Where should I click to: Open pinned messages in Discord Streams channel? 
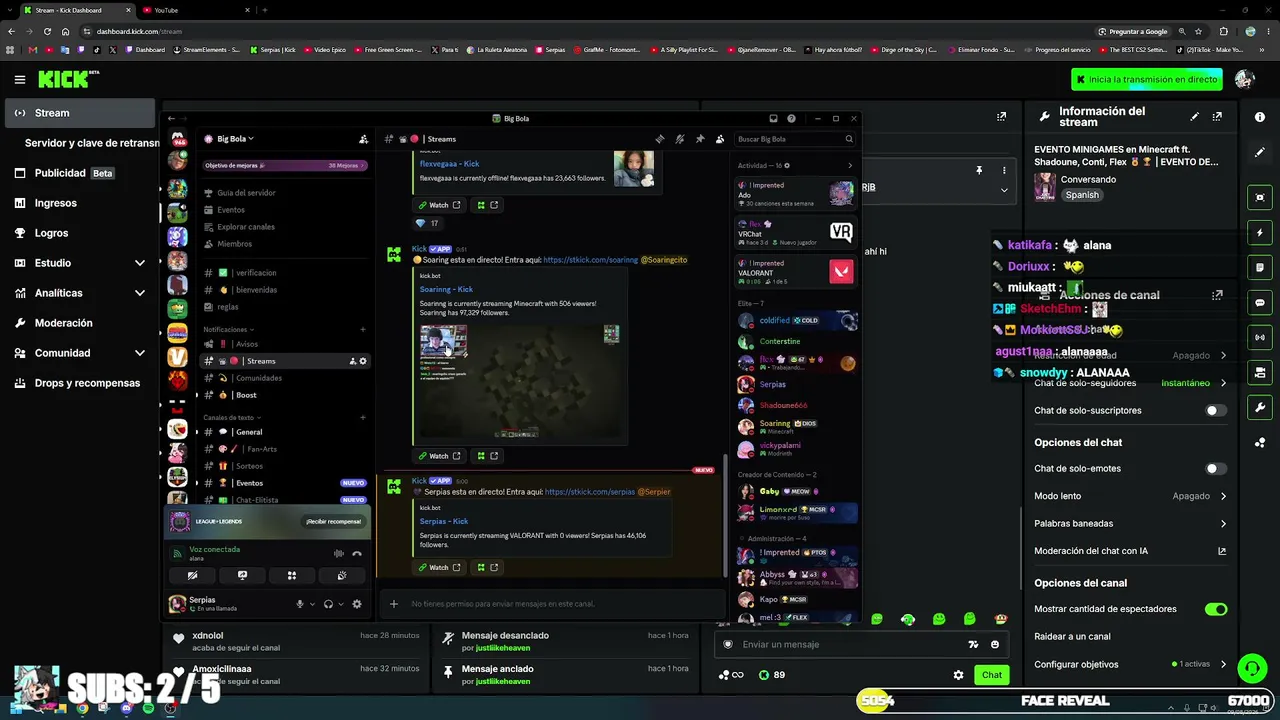click(x=700, y=139)
